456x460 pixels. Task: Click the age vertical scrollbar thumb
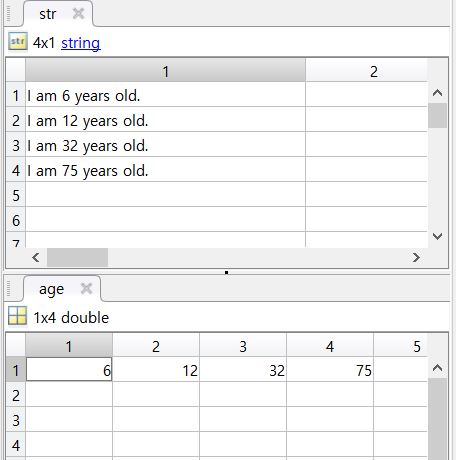tap(437, 419)
